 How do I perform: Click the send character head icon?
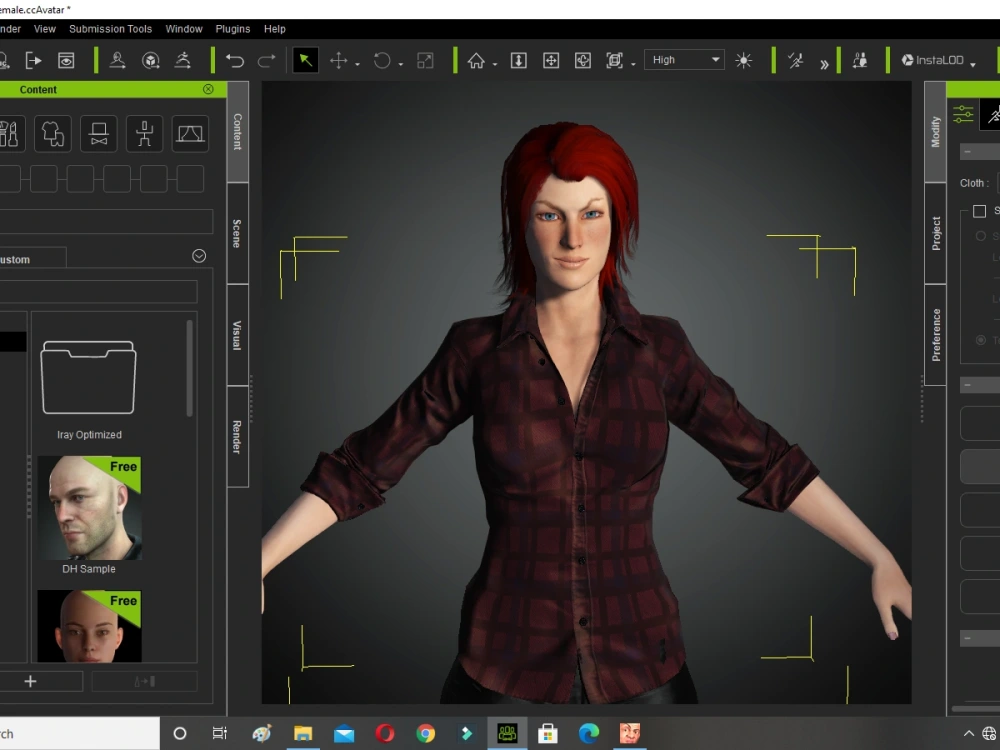click(x=117, y=61)
